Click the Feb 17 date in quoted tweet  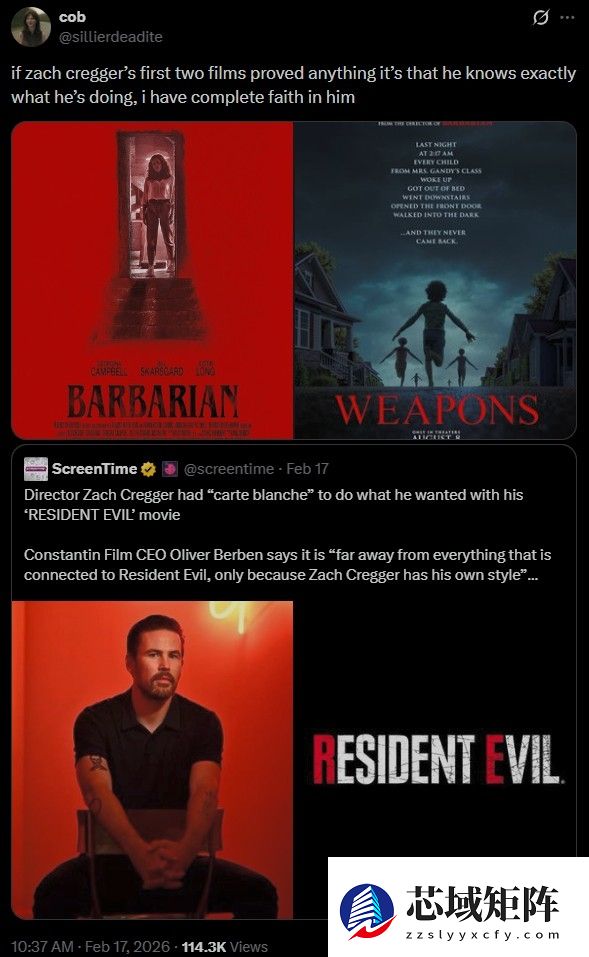[308, 469]
